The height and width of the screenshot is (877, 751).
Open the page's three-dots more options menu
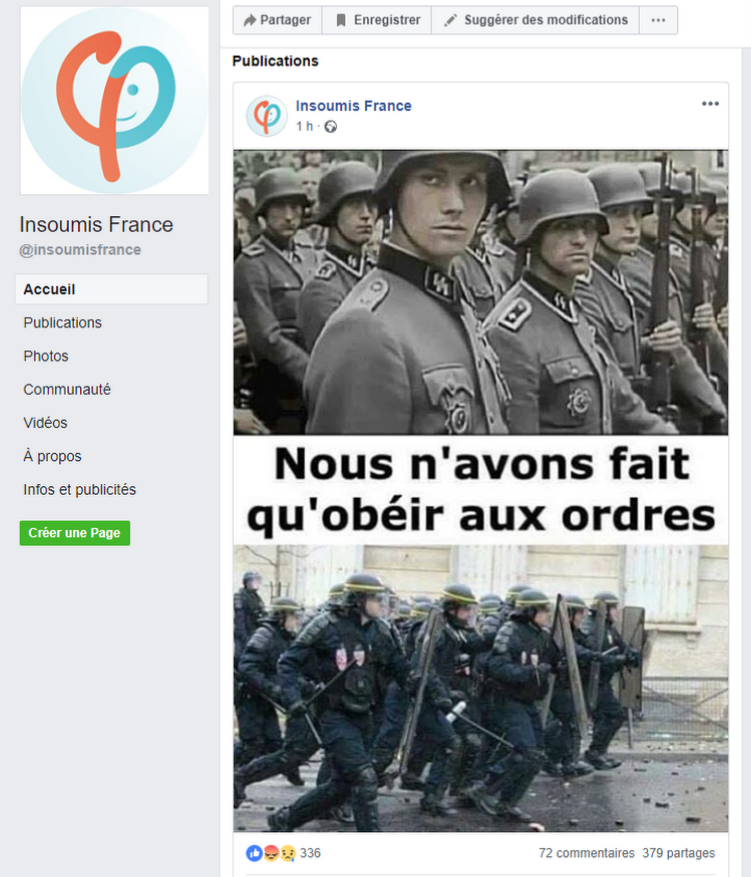pyautogui.click(x=658, y=20)
